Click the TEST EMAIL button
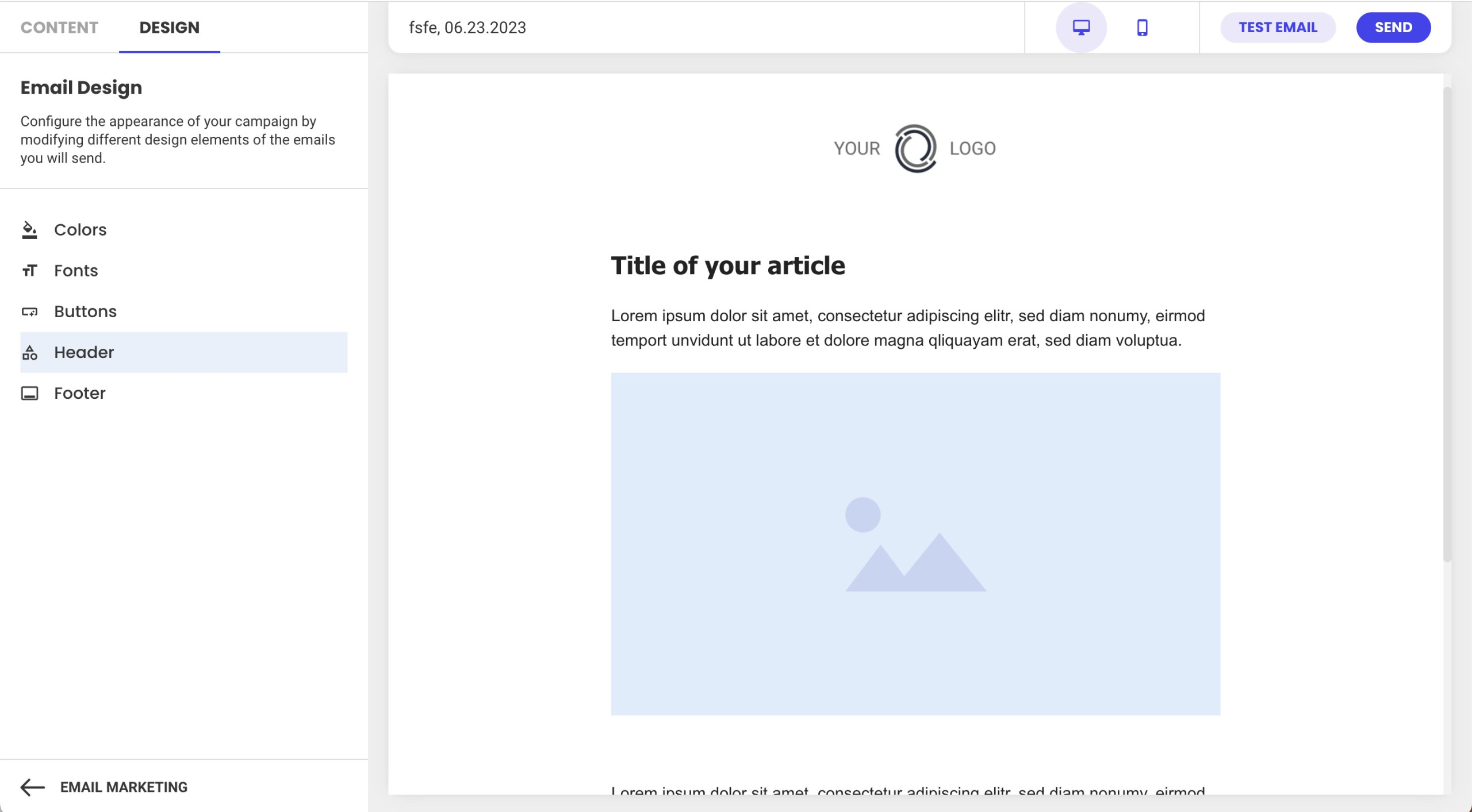The image size is (1472, 812). tap(1278, 27)
